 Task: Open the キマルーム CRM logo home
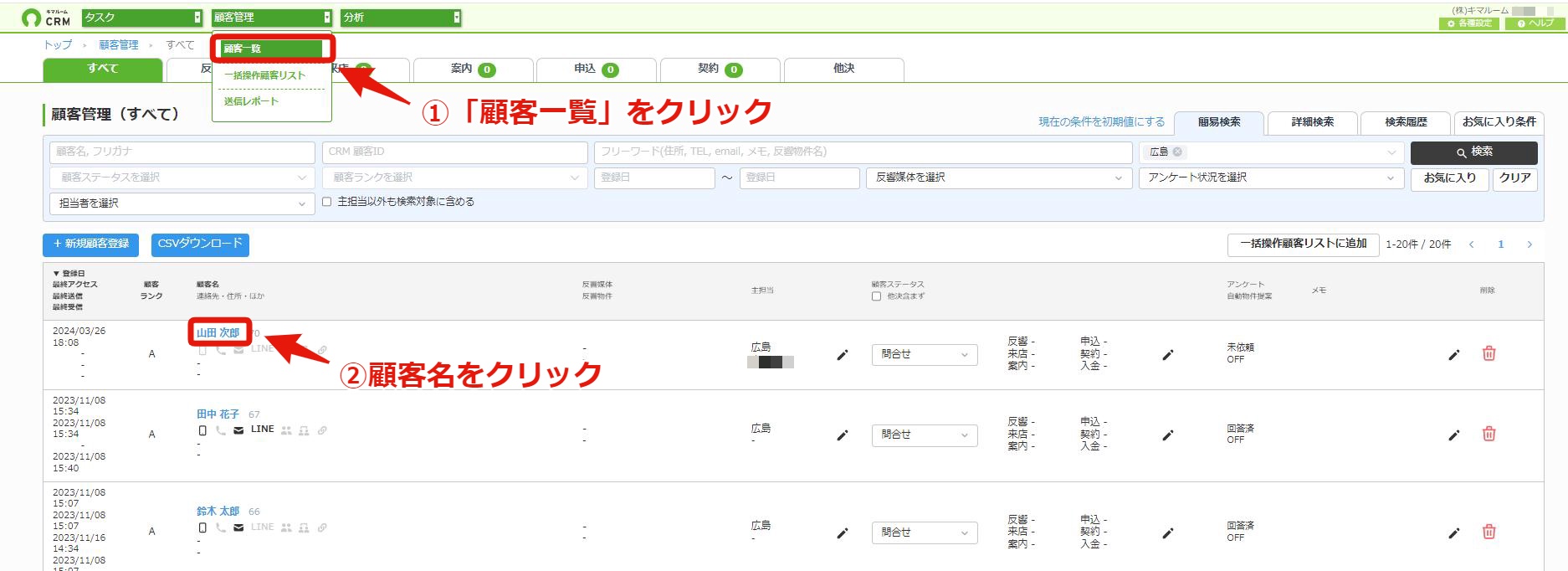46,18
